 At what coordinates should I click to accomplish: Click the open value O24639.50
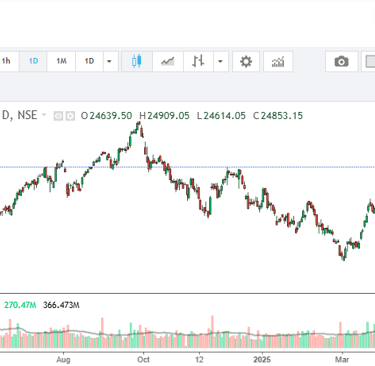tap(106, 116)
